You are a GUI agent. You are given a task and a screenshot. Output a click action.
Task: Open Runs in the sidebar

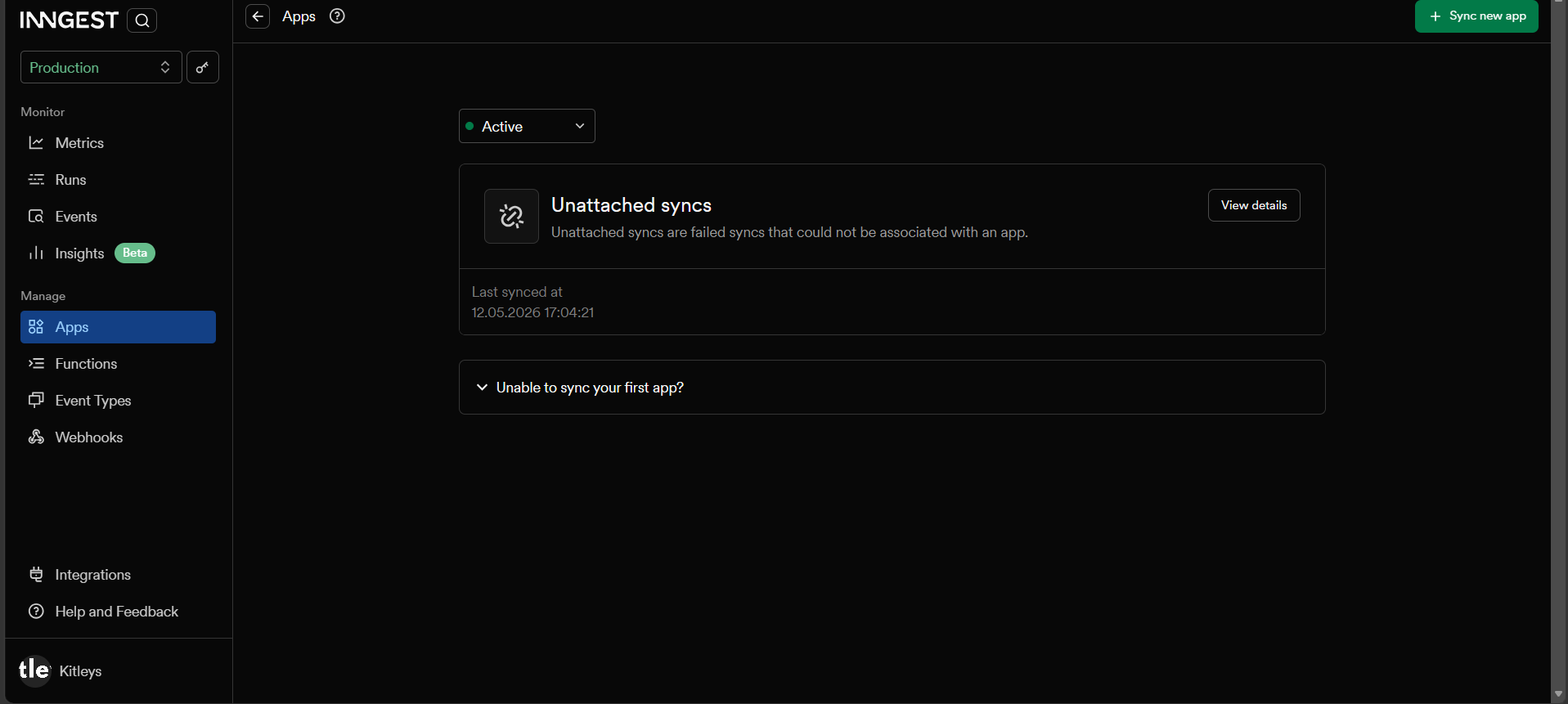click(x=118, y=180)
